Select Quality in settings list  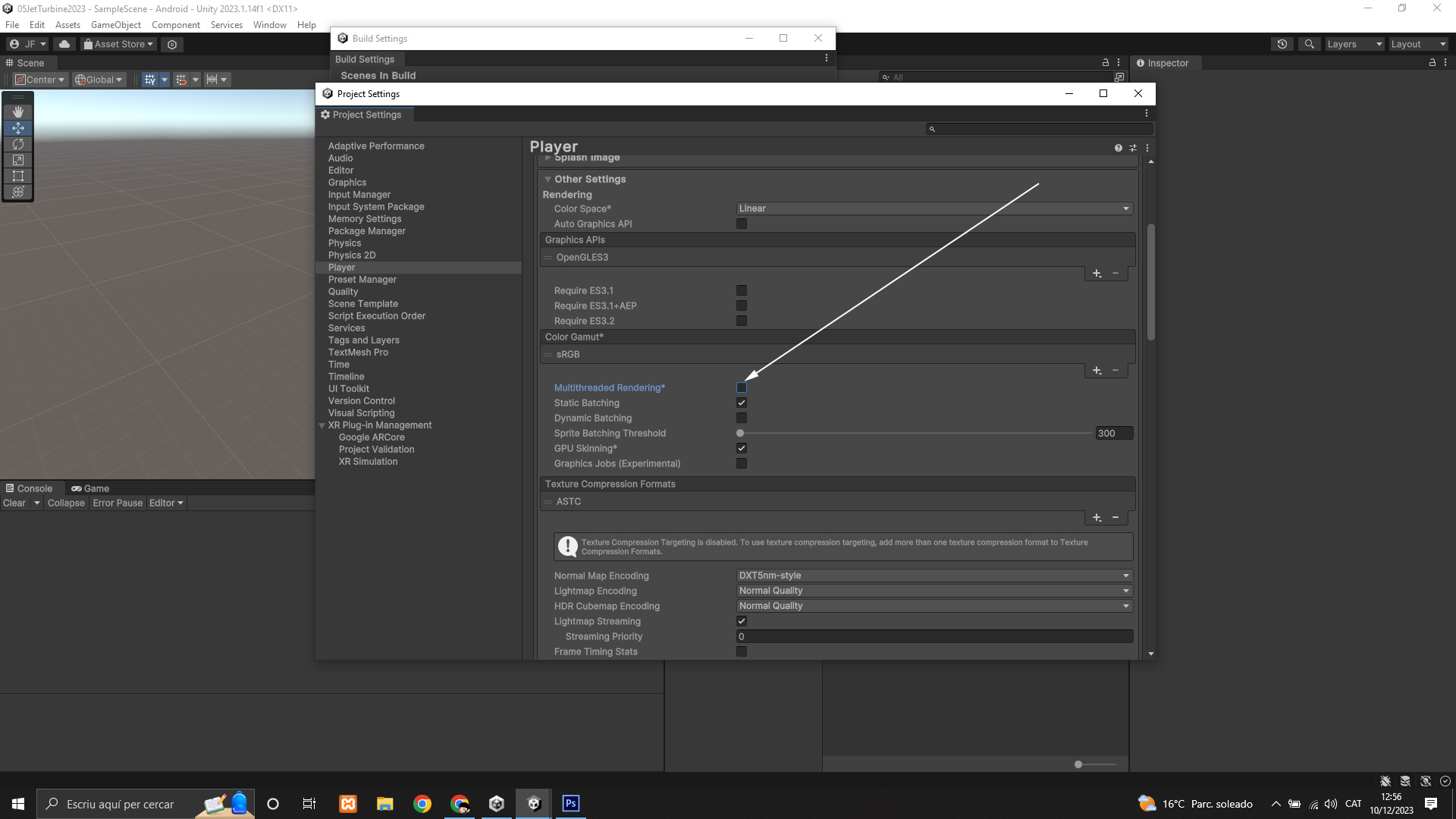[343, 292]
